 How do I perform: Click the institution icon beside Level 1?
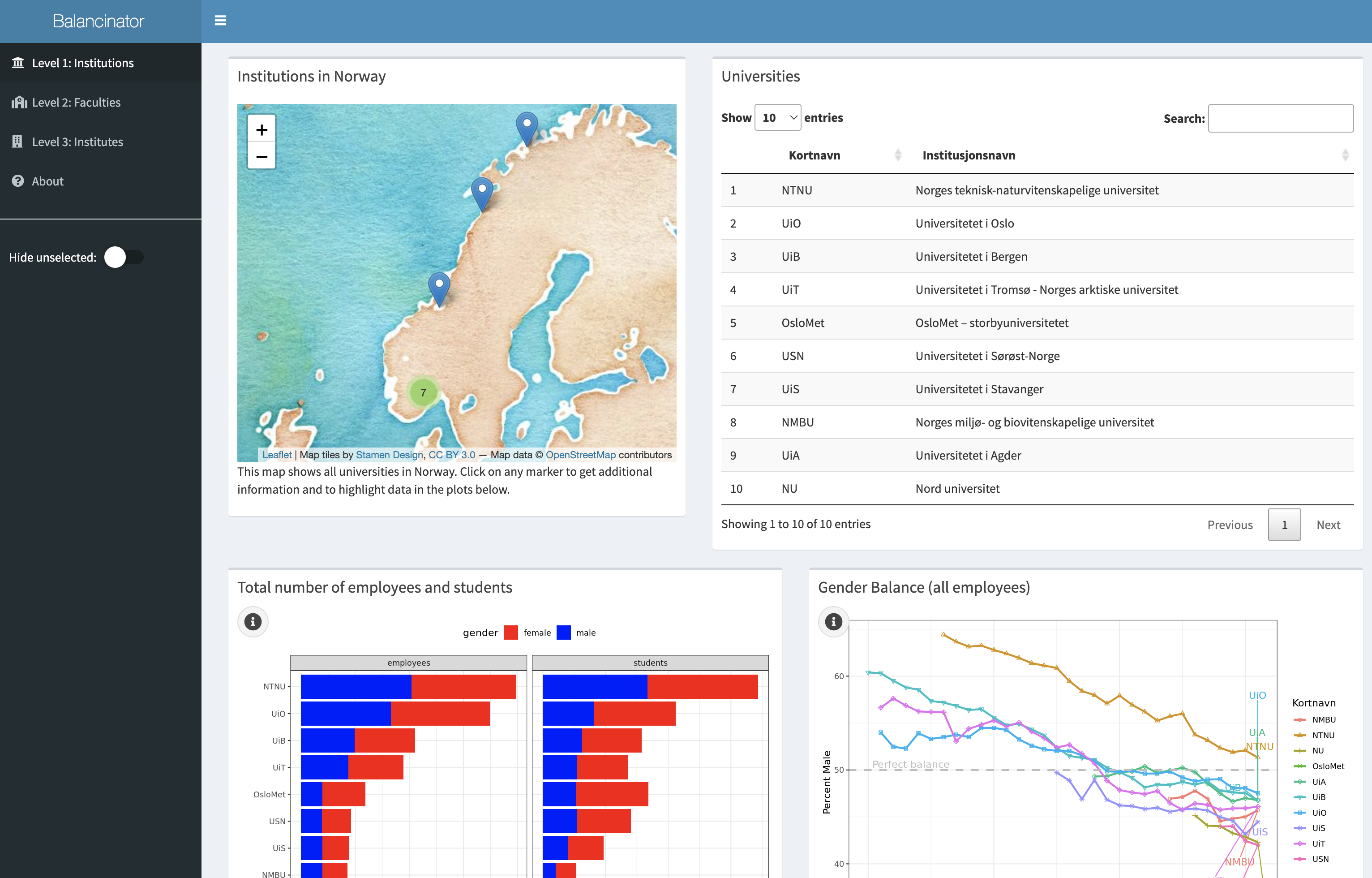pyautogui.click(x=18, y=63)
